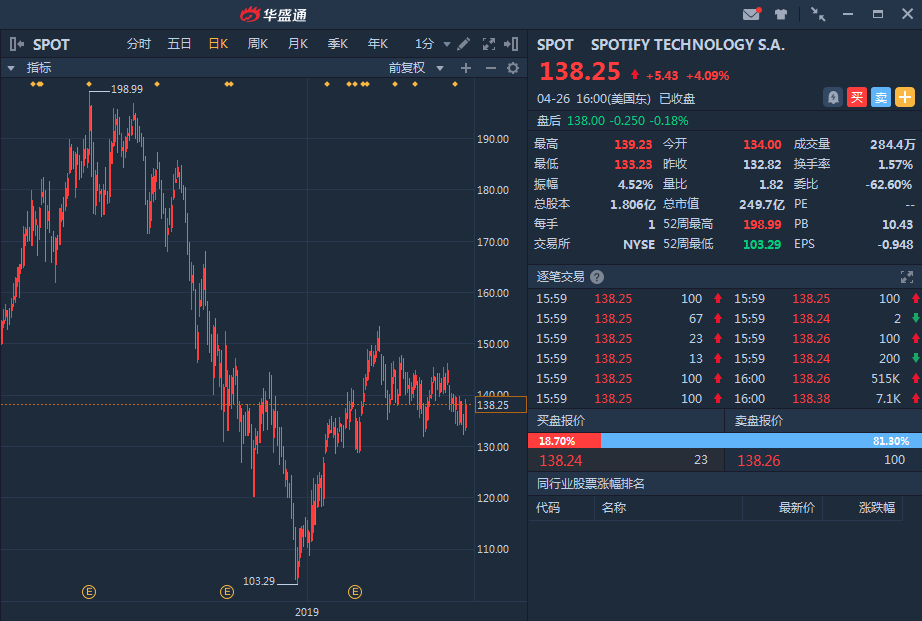Zoom in chart with plus icon

[466, 68]
